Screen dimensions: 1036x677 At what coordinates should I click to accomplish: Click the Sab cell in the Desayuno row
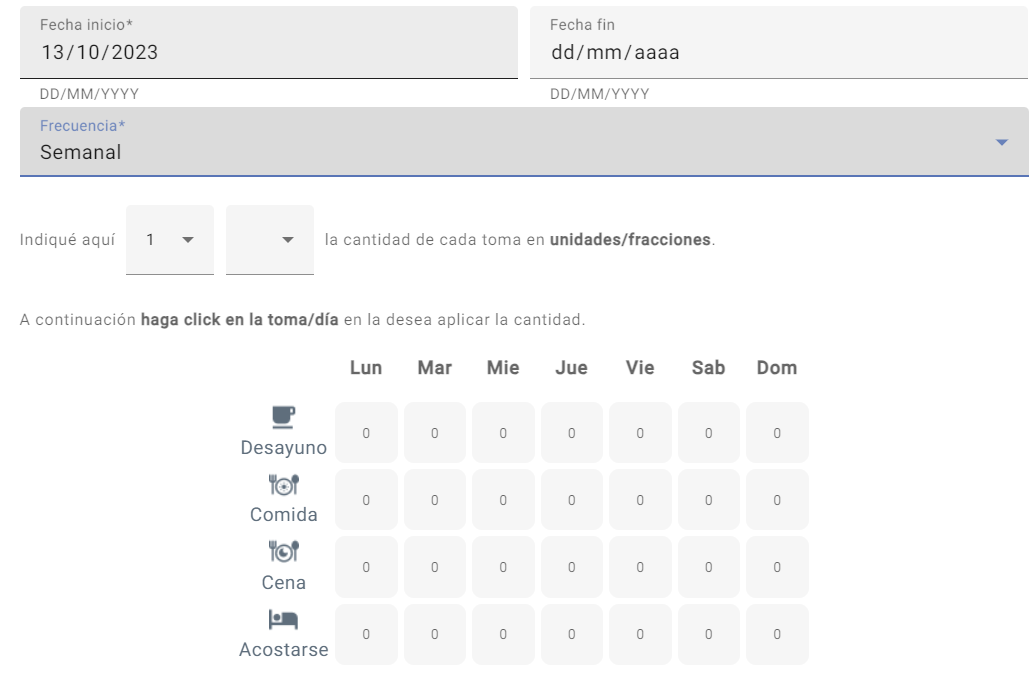(708, 432)
